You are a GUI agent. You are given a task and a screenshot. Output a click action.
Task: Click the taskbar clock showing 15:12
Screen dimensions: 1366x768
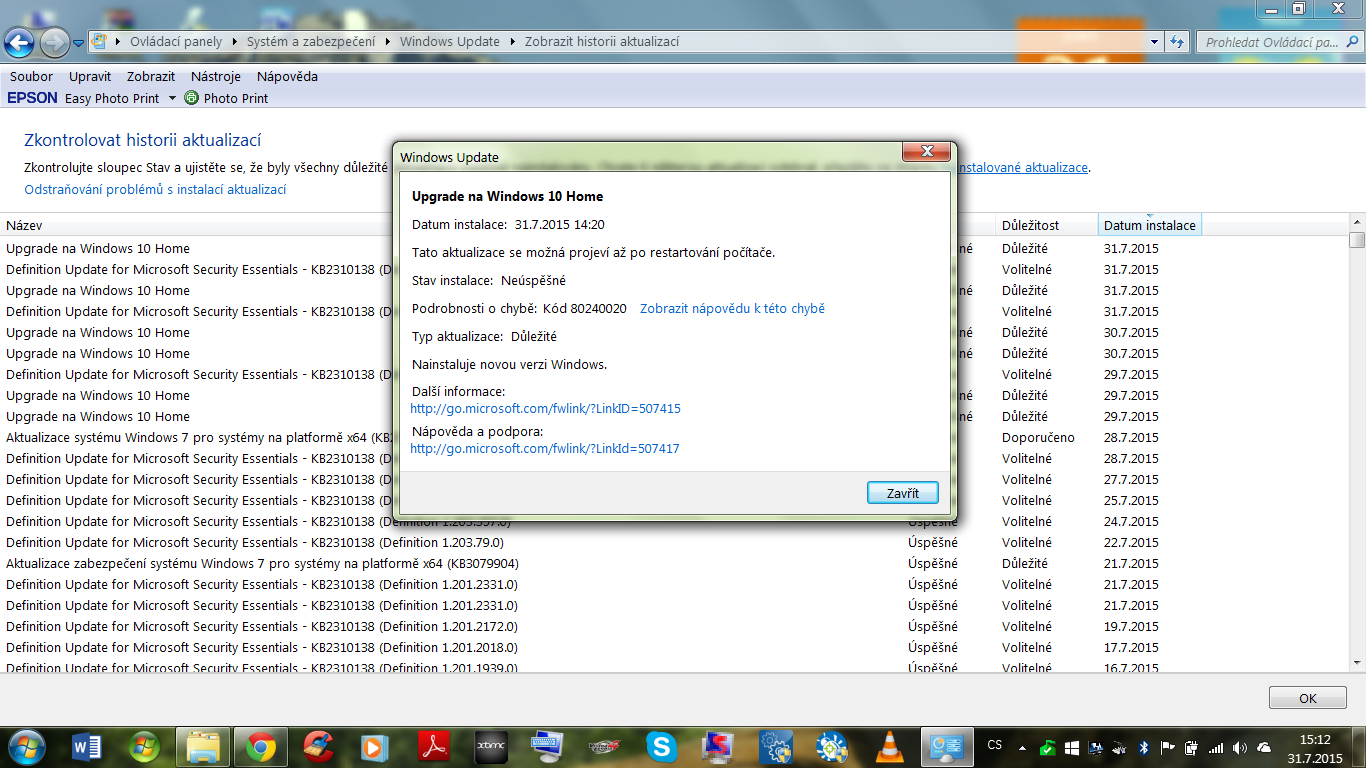pos(1315,747)
